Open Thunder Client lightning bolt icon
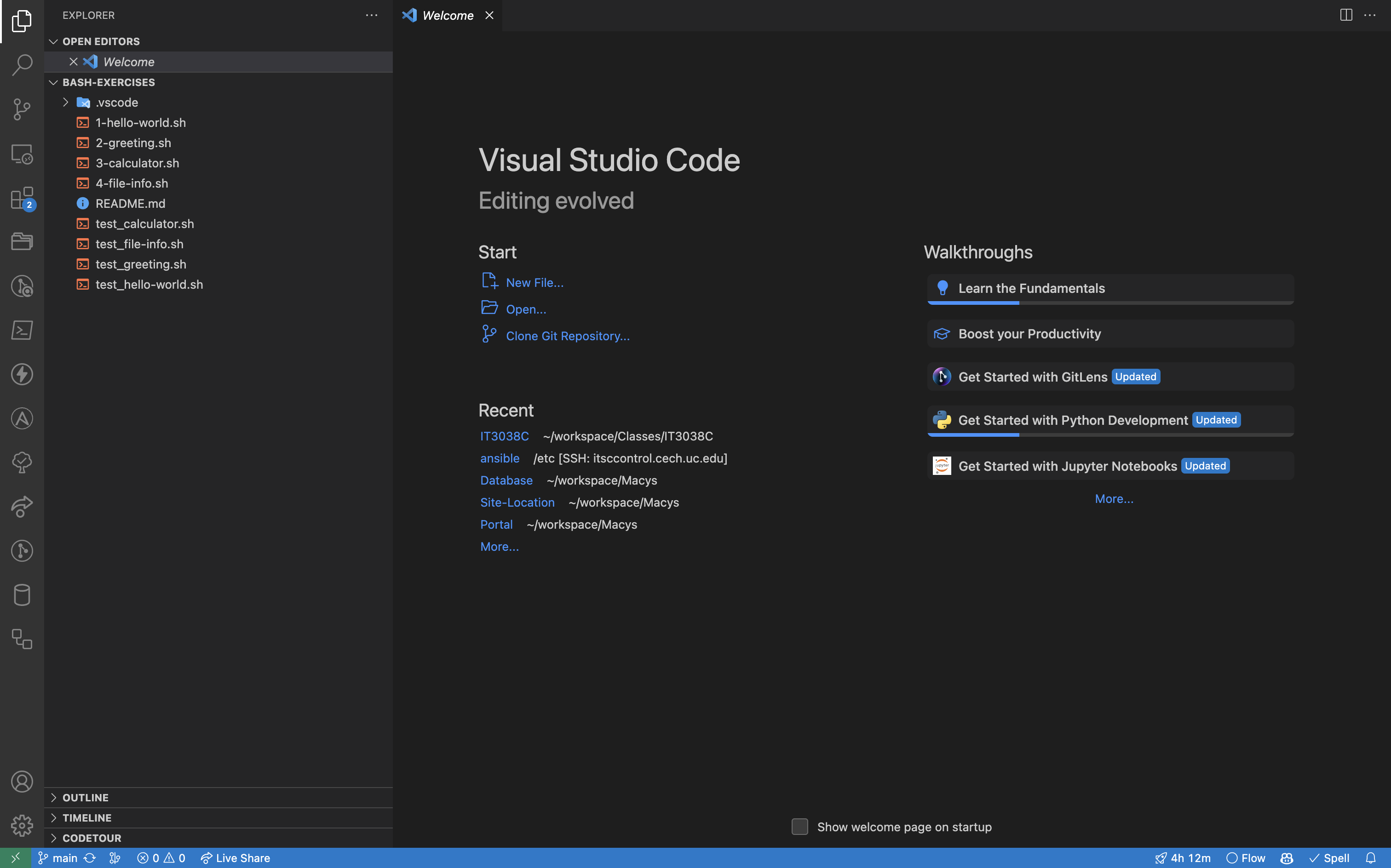The image size is (1391, 868). pyautogui.click(x=22, y=374)
